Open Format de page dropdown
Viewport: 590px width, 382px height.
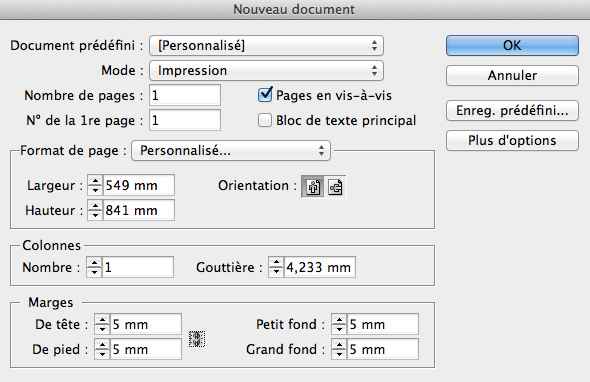[231, 151]
